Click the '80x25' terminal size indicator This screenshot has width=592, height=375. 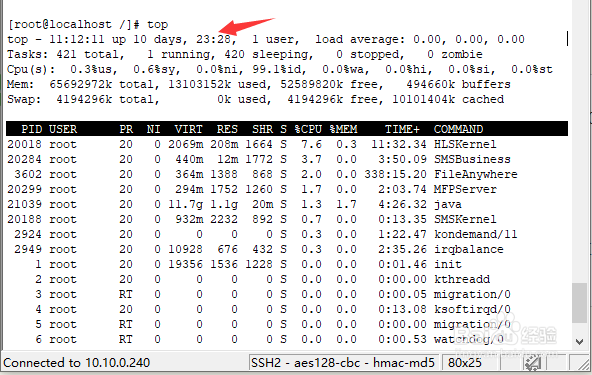464,363
